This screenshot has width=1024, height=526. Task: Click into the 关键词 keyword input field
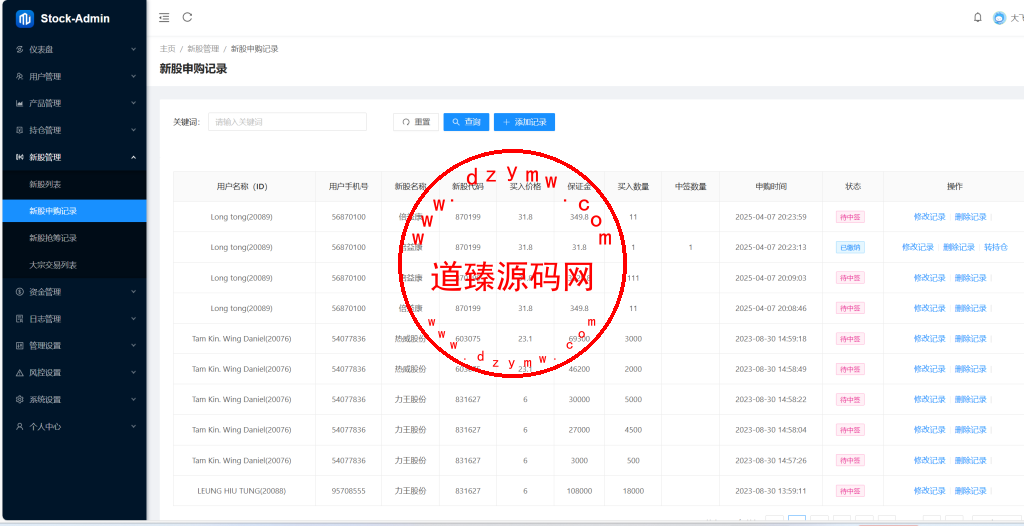[287, 122]
